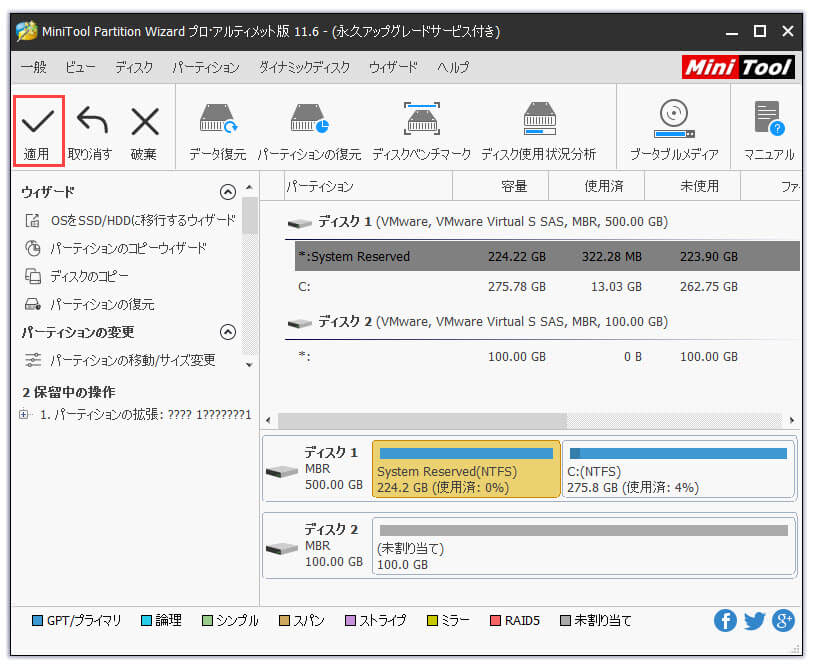Image resolution: width=813 pixels, height=664 pixels.
Task: Click 論理 legend color swatch
Action: coord(146,620)
